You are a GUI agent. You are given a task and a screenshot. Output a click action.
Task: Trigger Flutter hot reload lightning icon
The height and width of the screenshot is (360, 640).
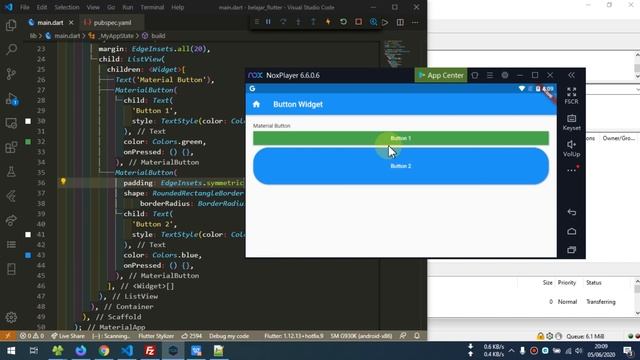click(x=328, y=22)
